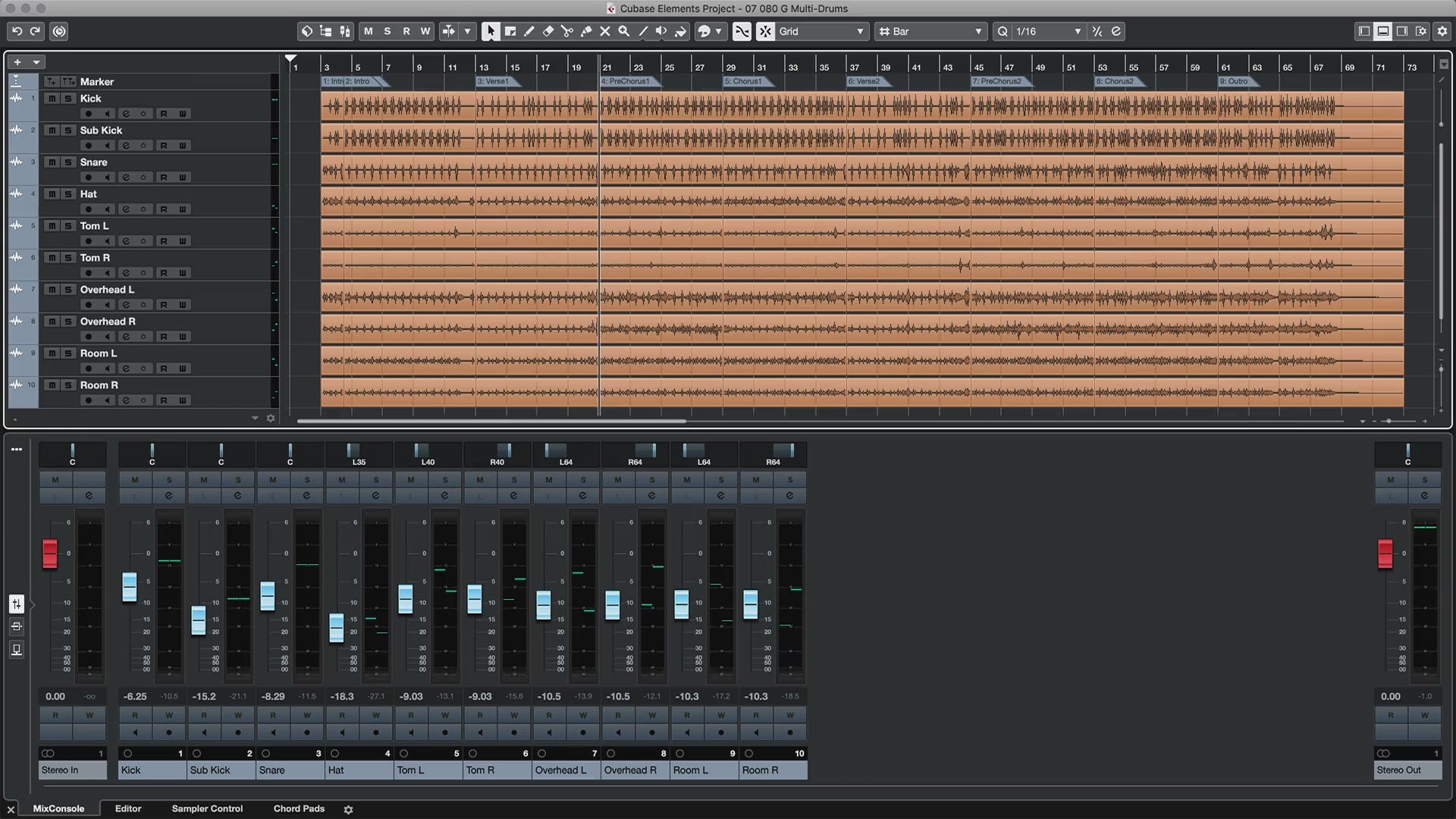Open track list settings gear icon

click(x=271, y=419)
